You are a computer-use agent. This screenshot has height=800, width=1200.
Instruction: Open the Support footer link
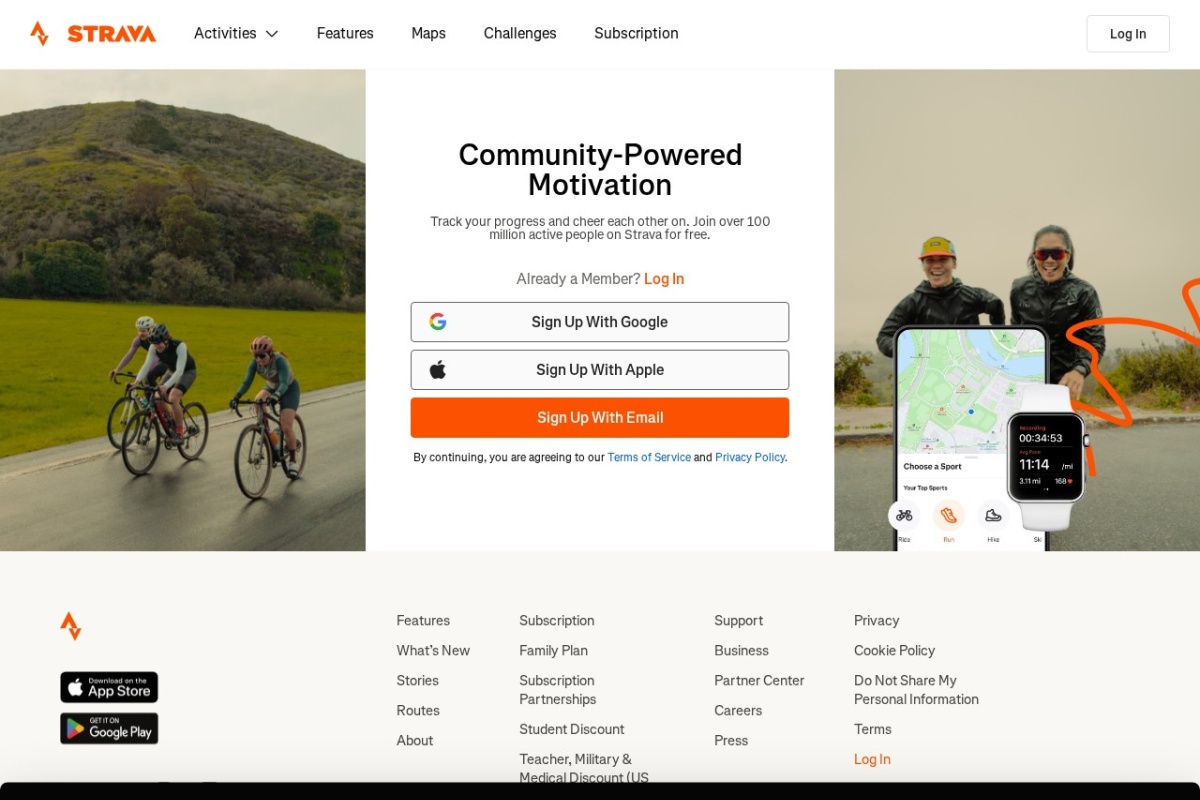(x=739, y=621)
